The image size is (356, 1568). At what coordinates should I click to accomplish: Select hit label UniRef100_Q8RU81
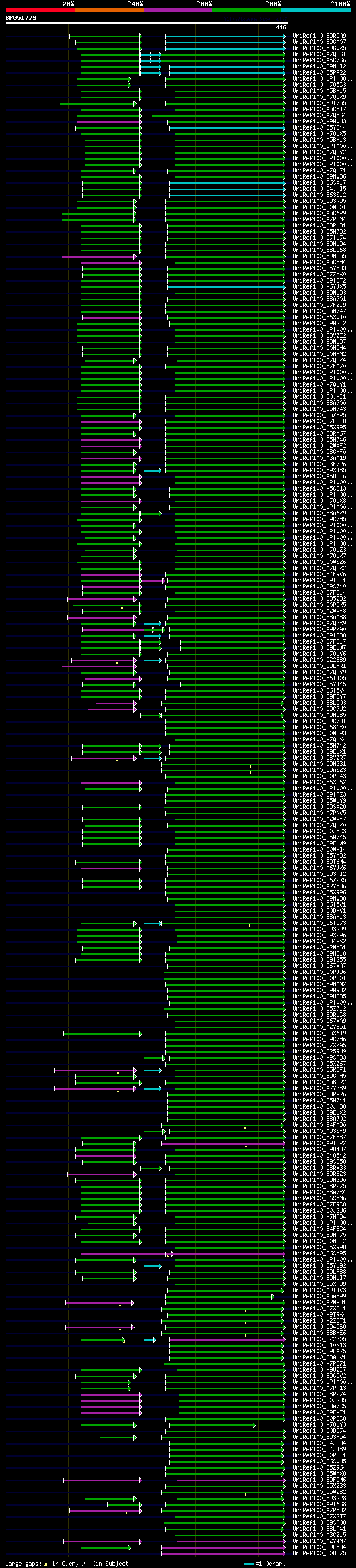point(319,225)
